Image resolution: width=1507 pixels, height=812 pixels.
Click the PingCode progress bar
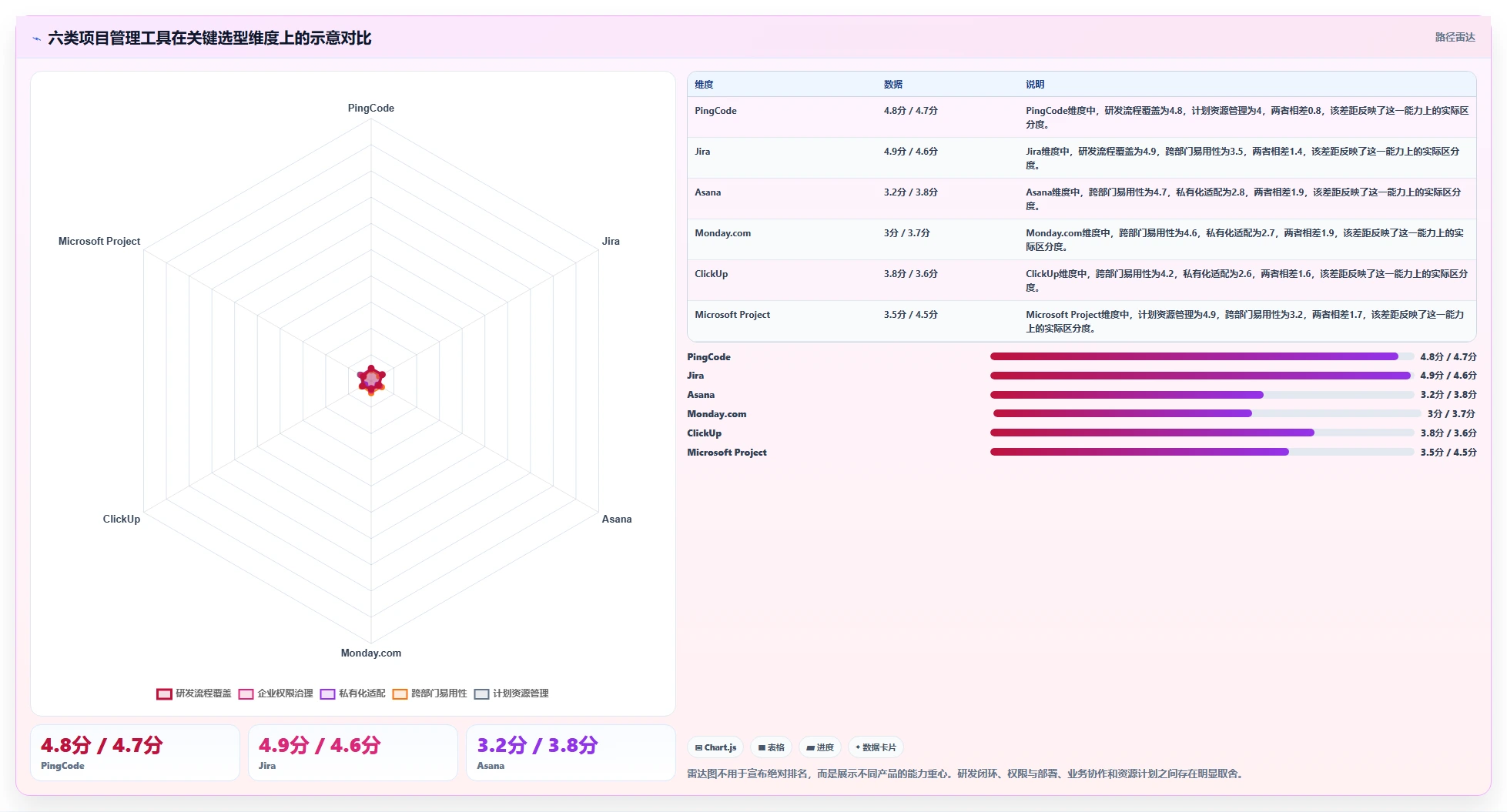point(1202,356)
